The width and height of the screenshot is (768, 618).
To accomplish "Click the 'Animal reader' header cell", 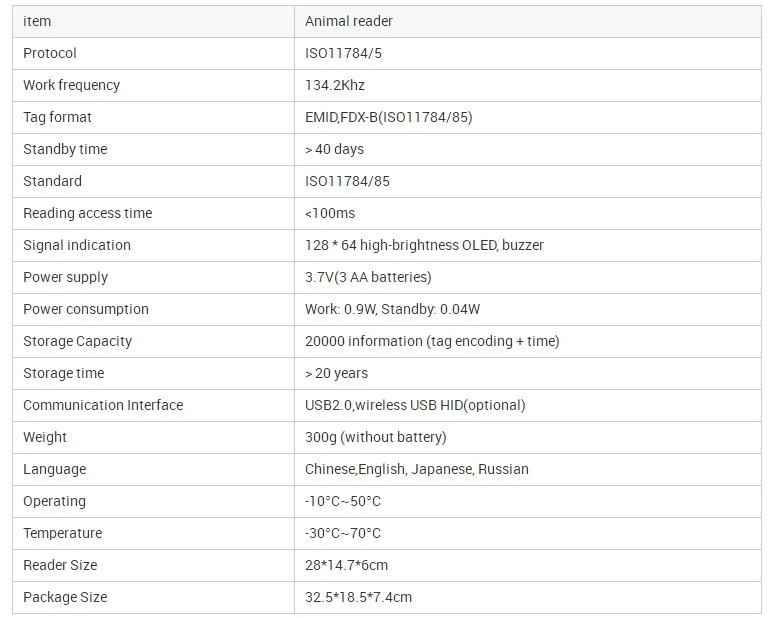I will pos(347,21).
